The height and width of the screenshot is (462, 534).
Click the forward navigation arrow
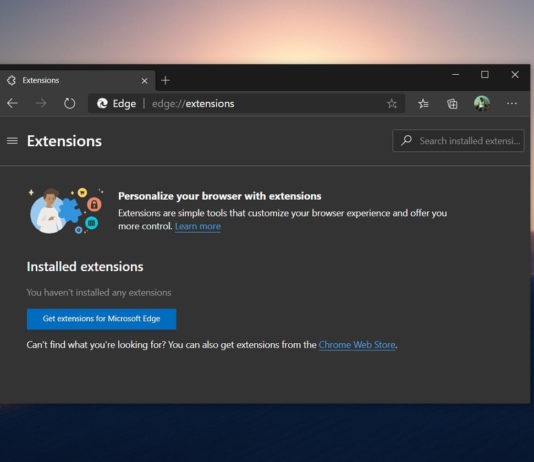point(41,103)
